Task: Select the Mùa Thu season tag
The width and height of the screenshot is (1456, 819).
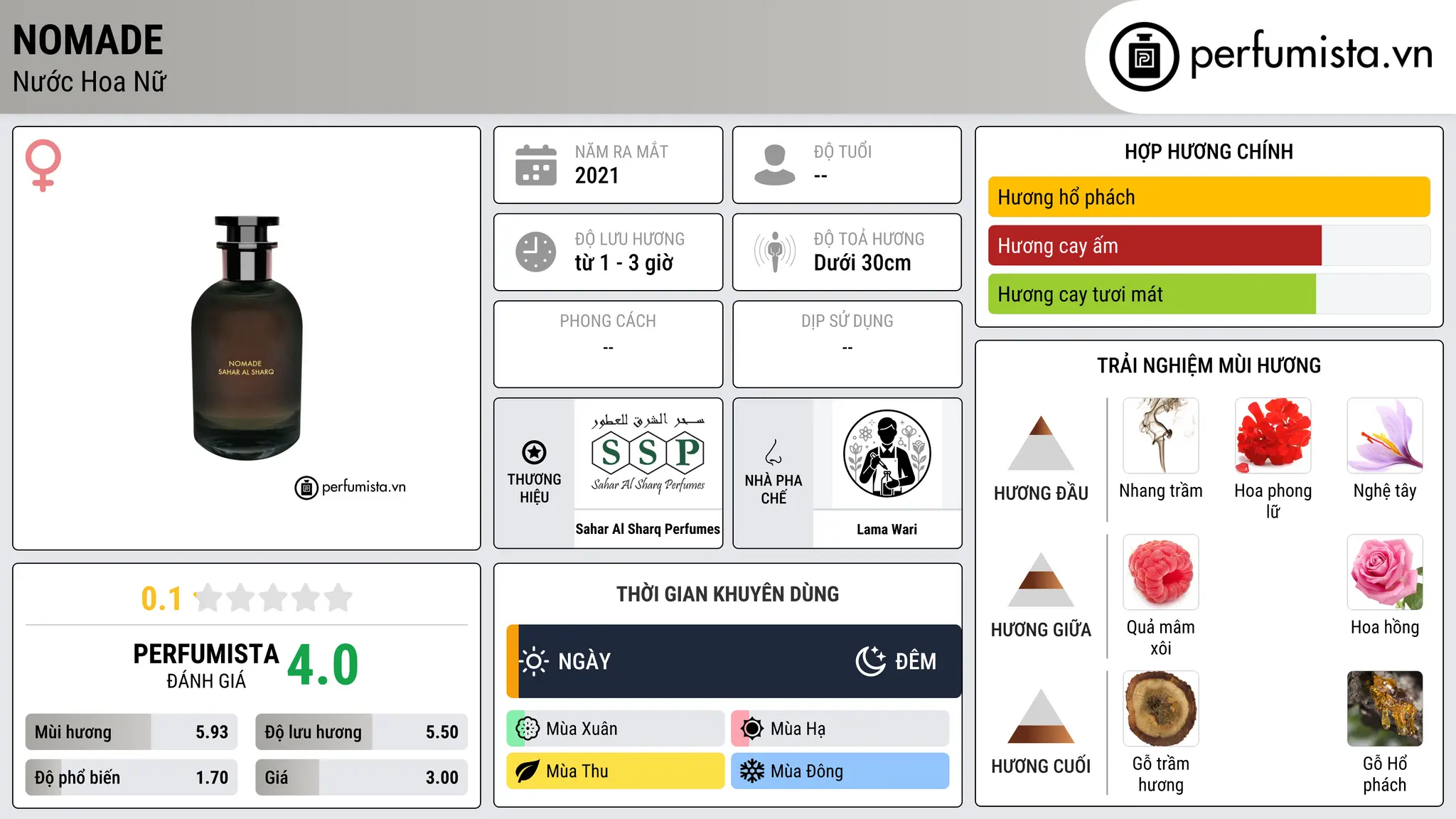Action: (x=616, y=771)
